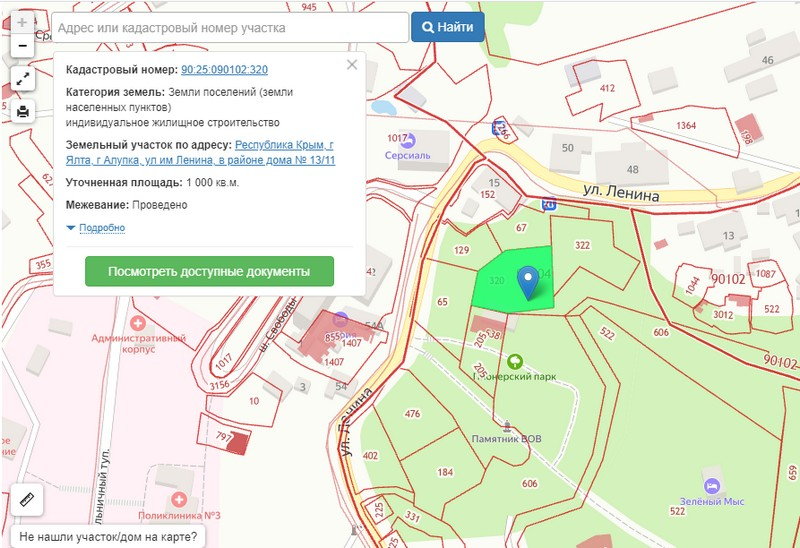Click the bus stop icon near parcel 67
The width and height of the screenshot is (800, 548).
coord(549,204)
